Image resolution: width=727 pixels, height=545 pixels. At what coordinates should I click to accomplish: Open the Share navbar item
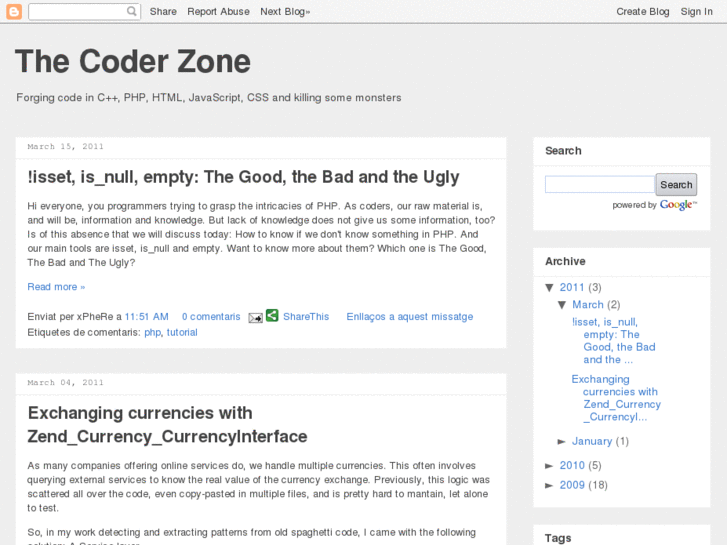[163, 12]
